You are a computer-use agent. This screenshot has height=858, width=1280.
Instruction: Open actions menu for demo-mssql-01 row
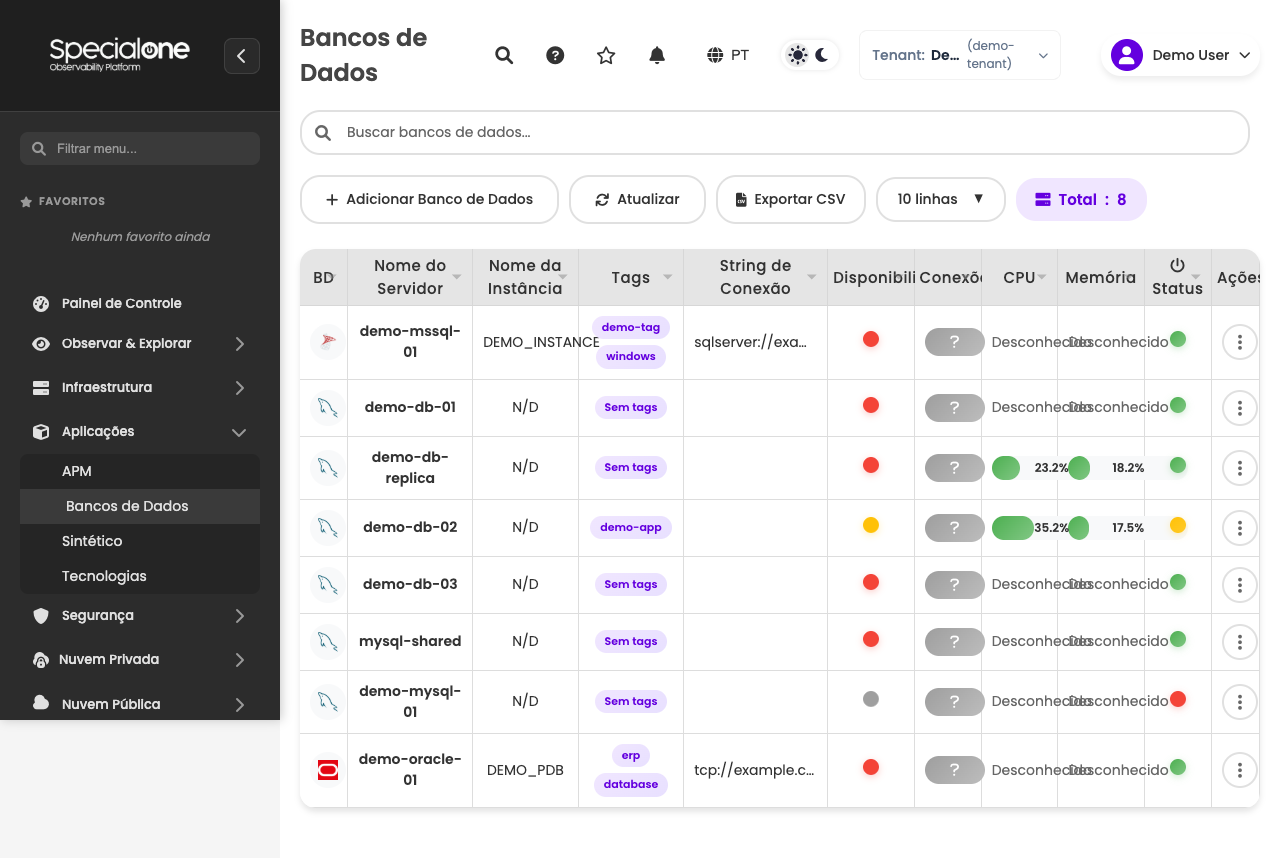point(1240,342)
